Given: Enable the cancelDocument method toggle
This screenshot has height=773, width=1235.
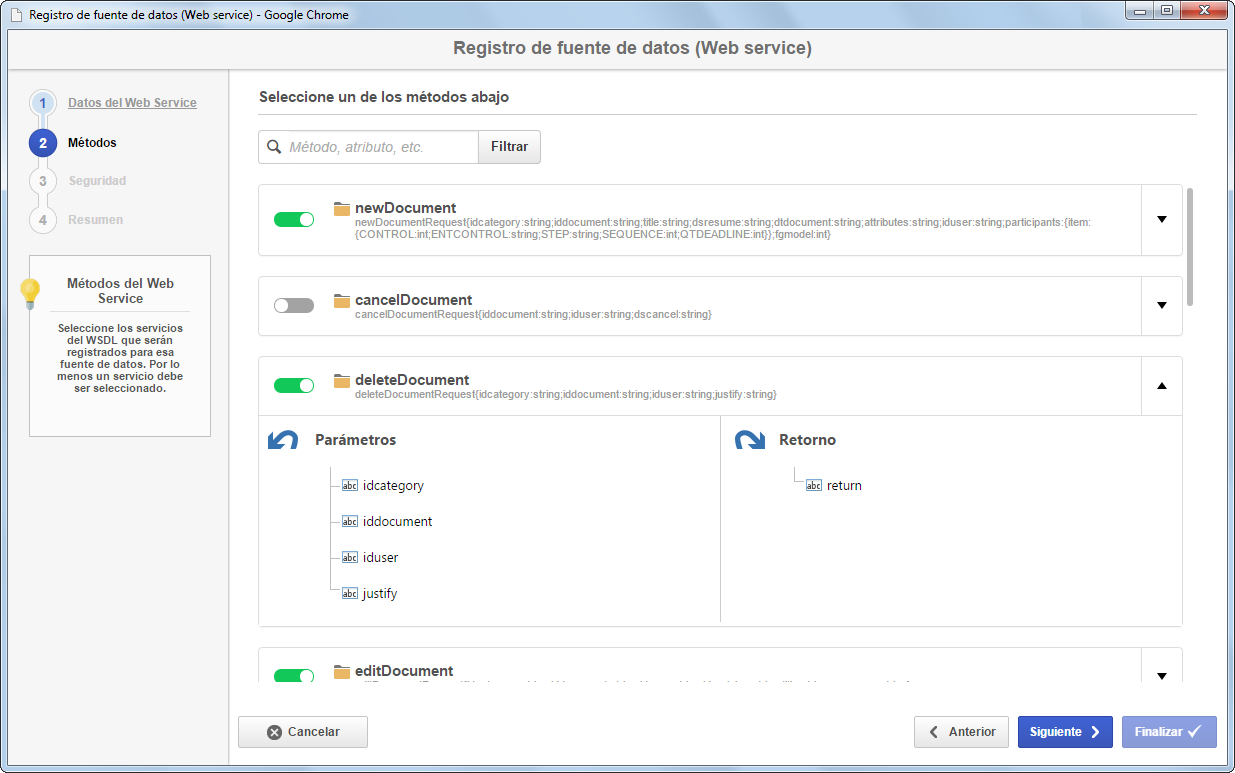Looking at the screenshot, I should tap(294, 305).
